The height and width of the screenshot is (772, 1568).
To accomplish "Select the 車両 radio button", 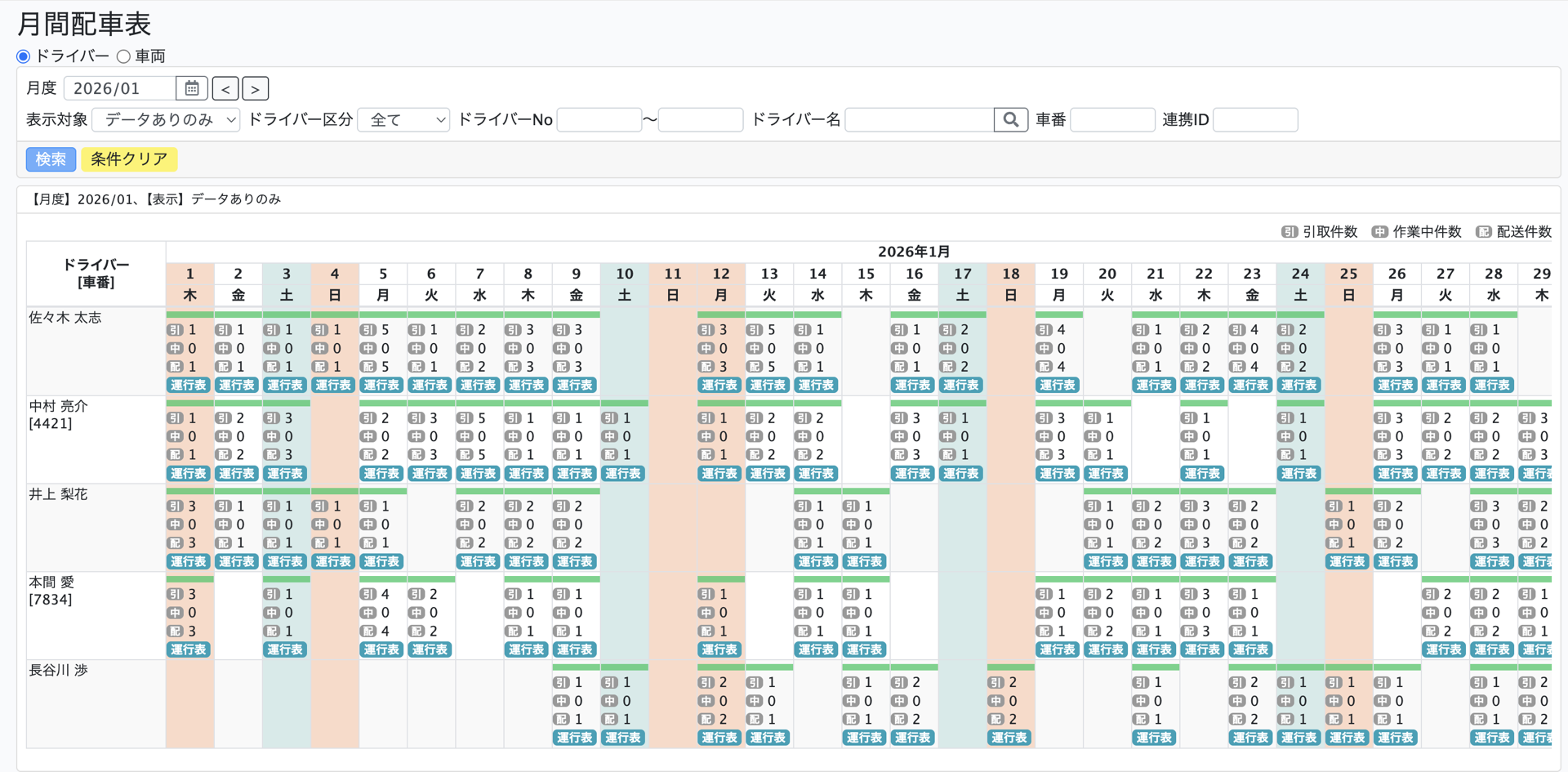I will tap(123, 56).
